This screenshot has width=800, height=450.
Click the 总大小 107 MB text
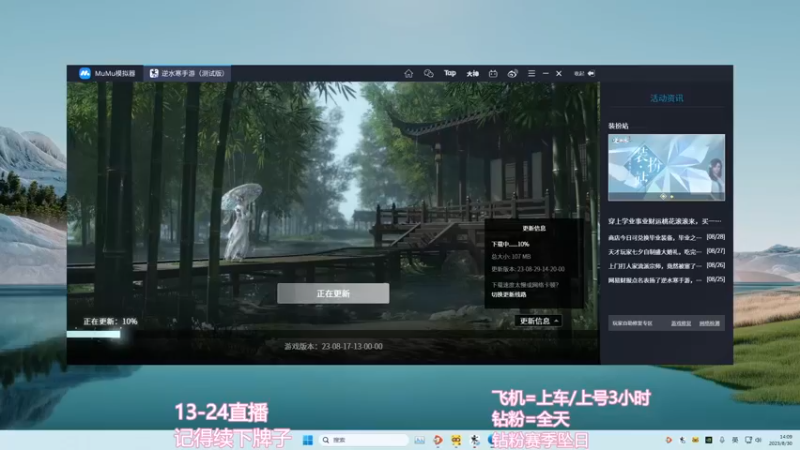pos(511,257)
